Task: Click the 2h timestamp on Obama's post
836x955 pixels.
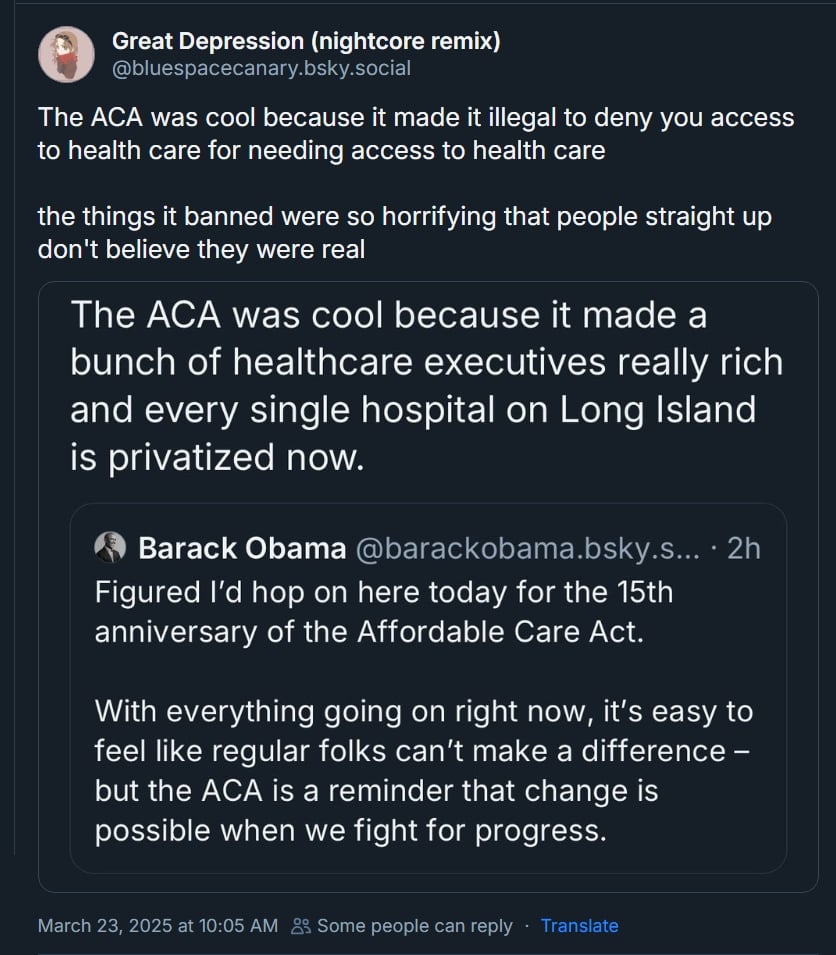Action: [744, 548]
